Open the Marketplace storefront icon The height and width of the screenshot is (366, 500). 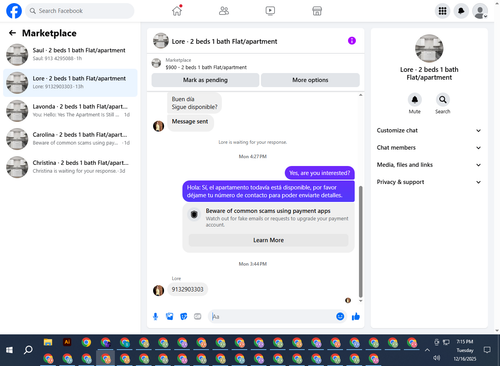click(x=317, y=11)
